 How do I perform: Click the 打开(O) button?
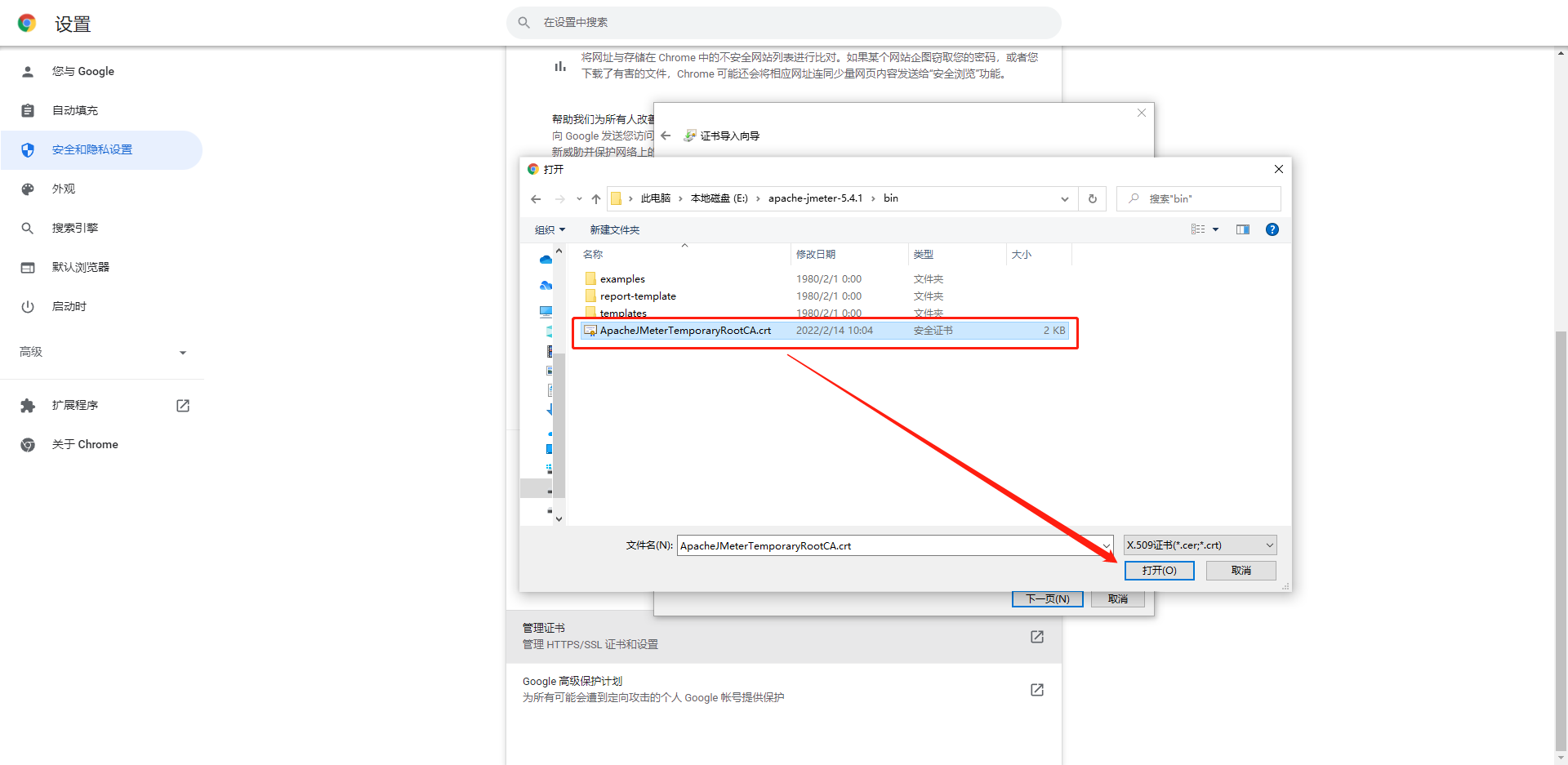[1160, 571]
